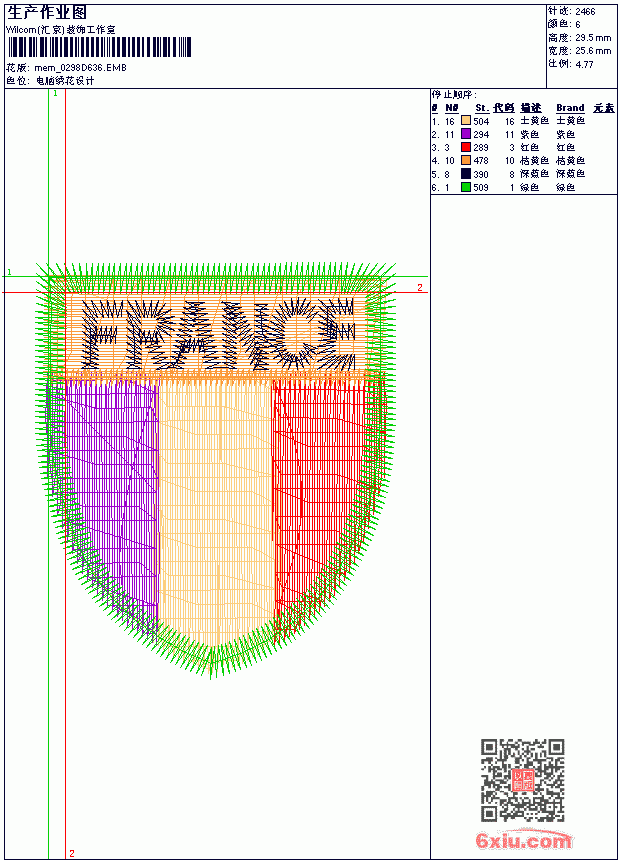Click stitch value 294 in row 2

(481, 134)
